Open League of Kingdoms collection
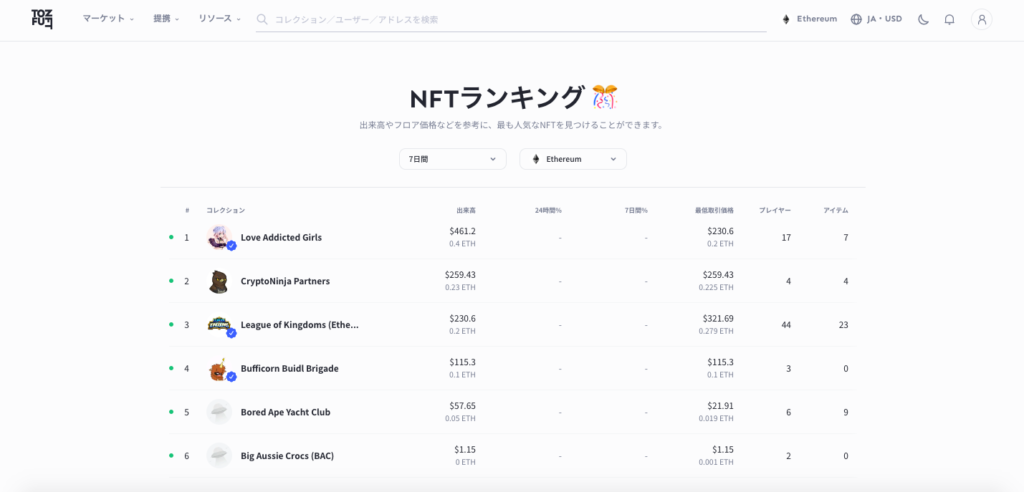 (x=300, y=325)
